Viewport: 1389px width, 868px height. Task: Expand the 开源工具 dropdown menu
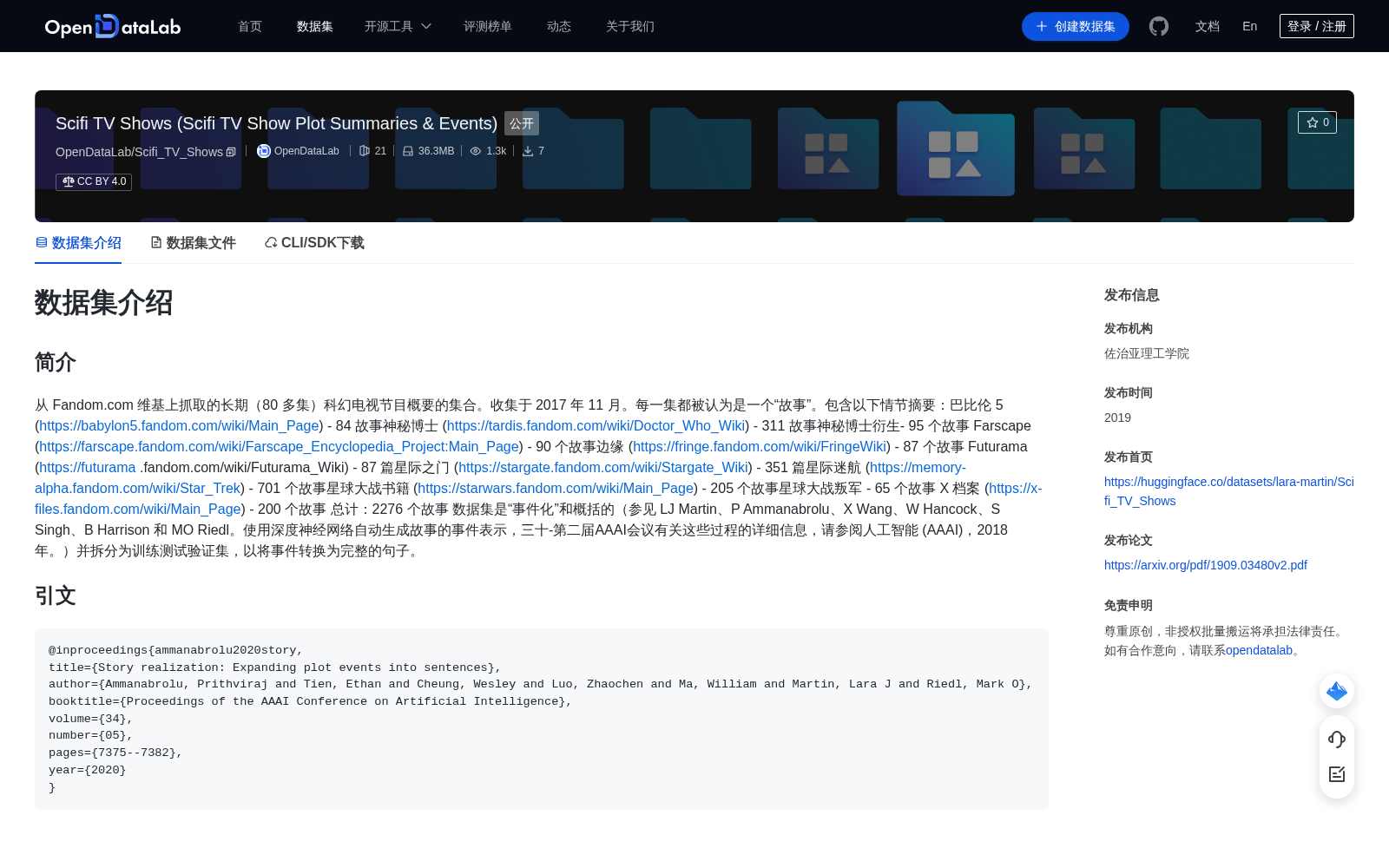coord(398,26)
